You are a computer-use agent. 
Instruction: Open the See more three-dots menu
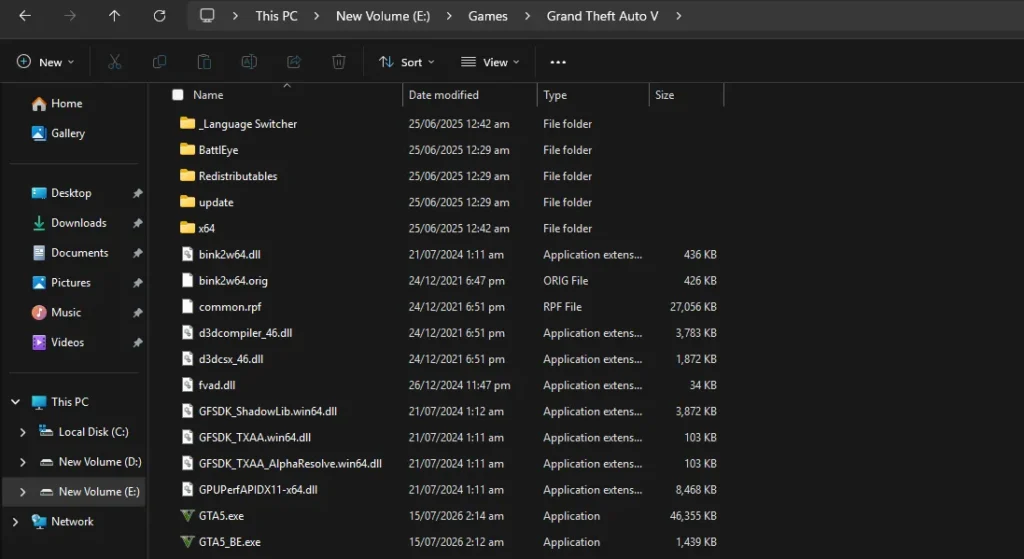(x=558, y=62)
